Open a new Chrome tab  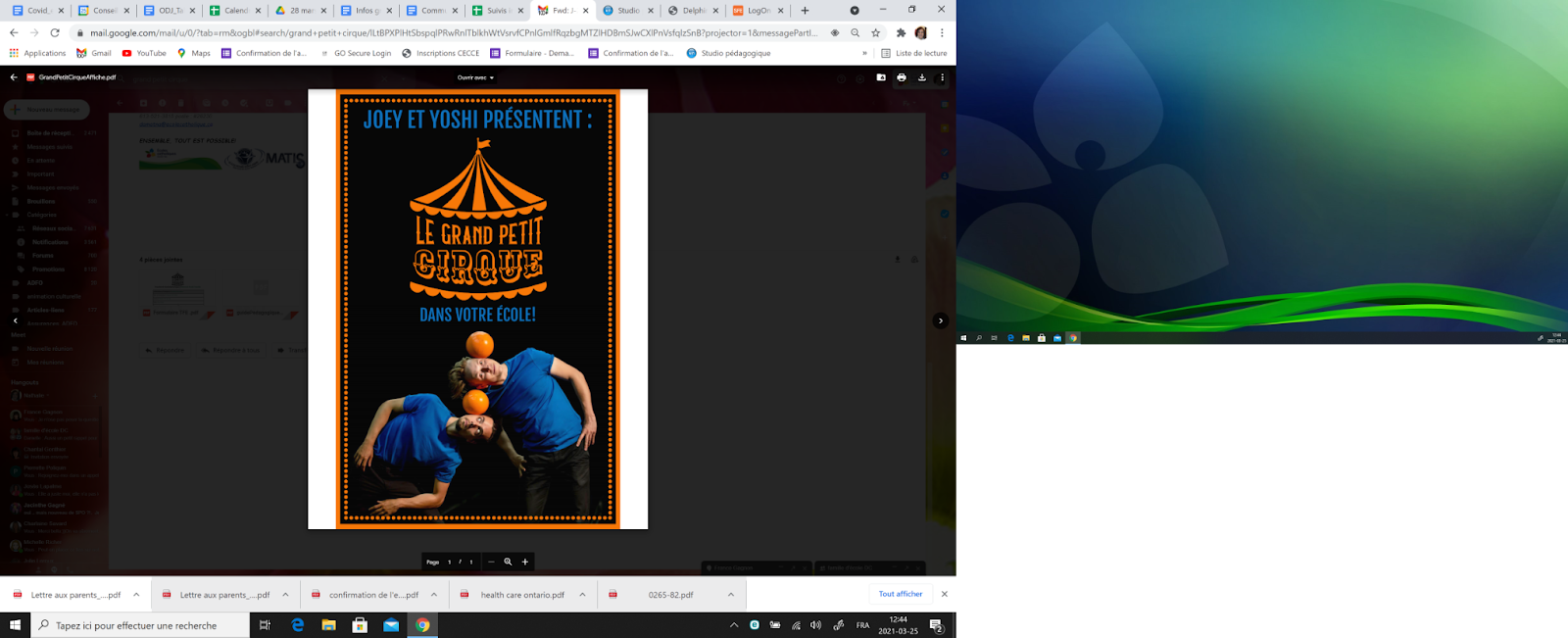(806, 11)
